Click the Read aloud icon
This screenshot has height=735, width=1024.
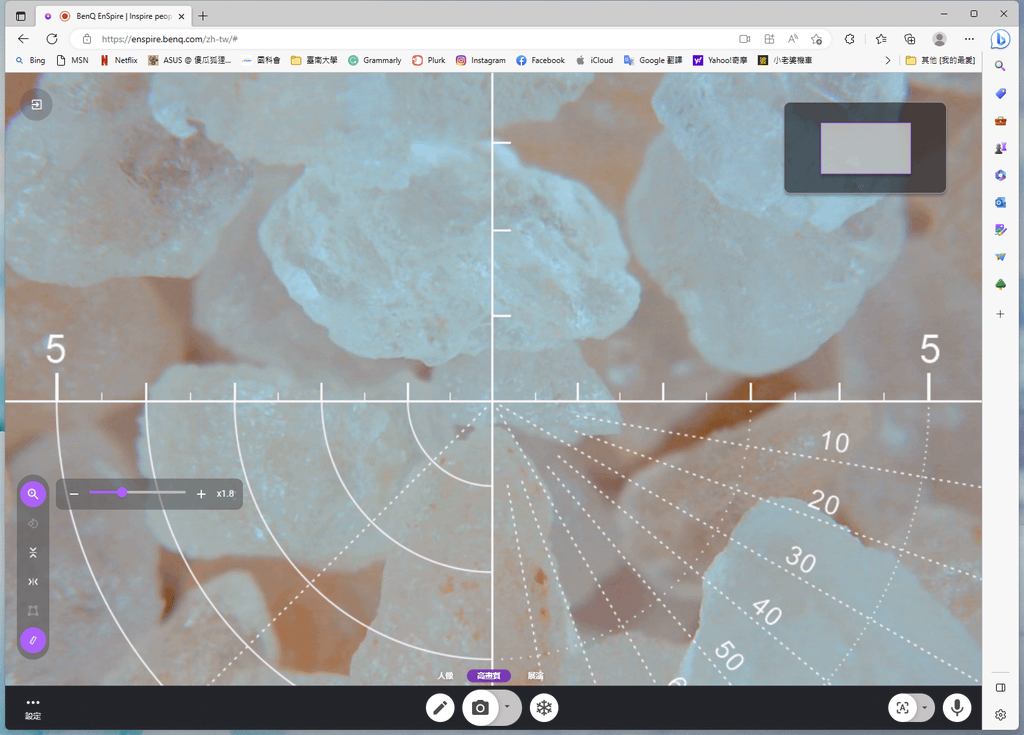pyautogui.click(x=793, y=39)
